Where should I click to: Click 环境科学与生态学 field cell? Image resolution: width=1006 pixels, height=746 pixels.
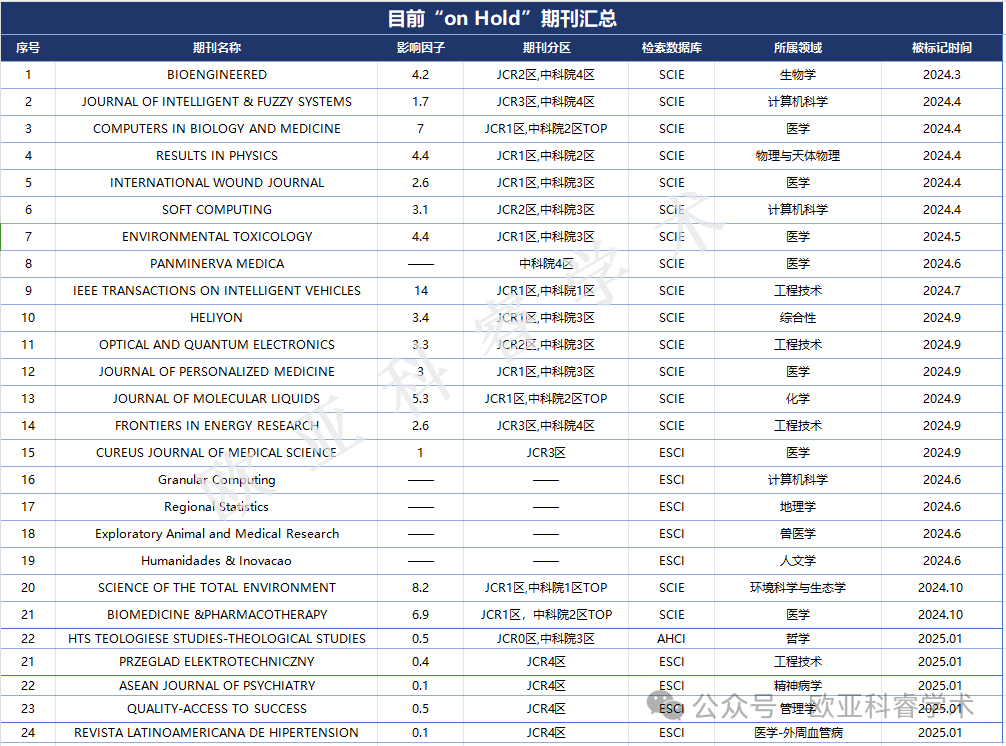tap(797, 587)
